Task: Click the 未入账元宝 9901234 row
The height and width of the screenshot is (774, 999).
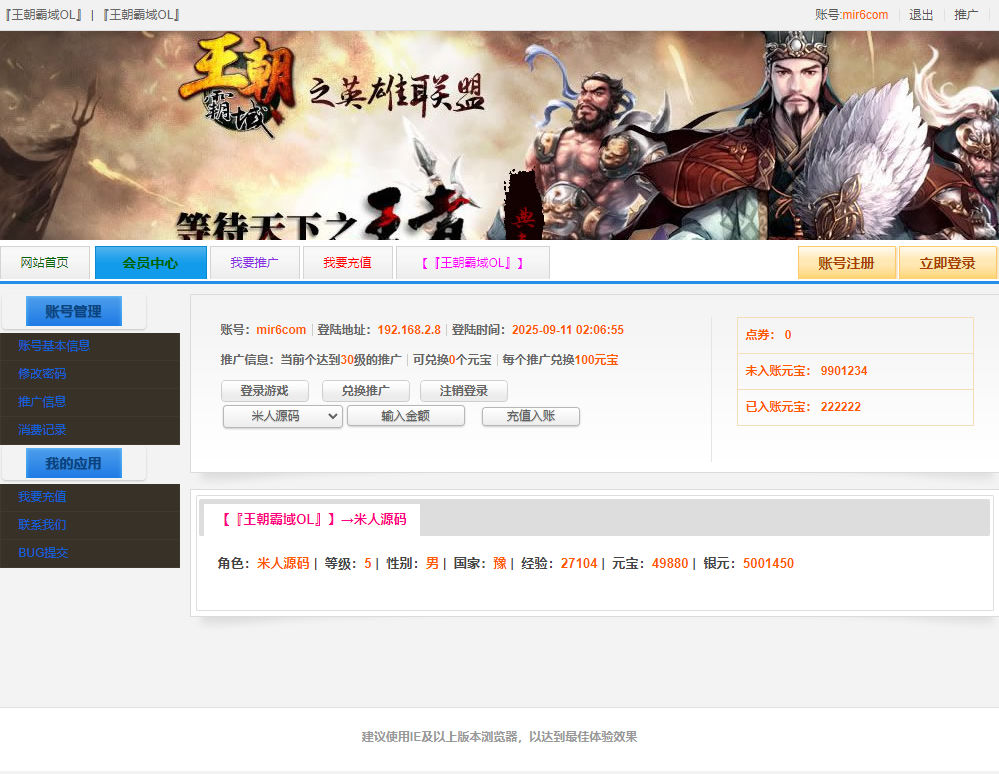Action: point(855,371)
